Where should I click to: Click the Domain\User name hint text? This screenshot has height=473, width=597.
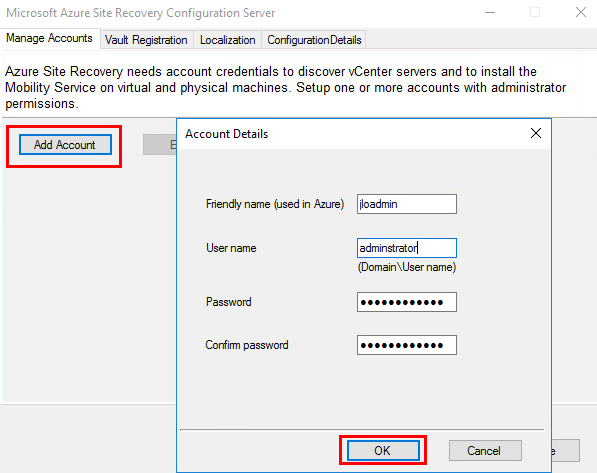pyautogui.click(x=407, y=267)
